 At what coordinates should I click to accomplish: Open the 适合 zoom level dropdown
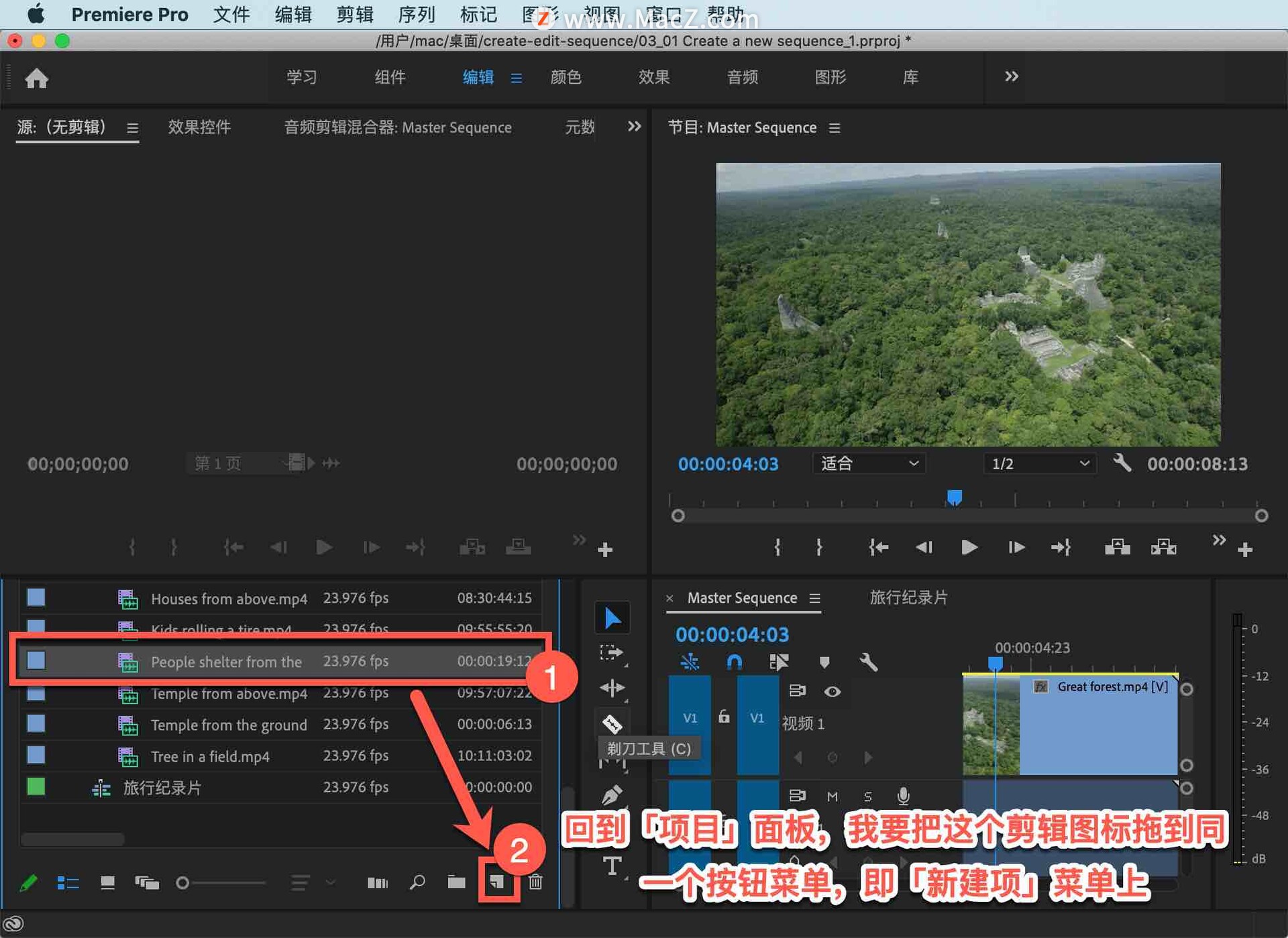pos(868,463)
